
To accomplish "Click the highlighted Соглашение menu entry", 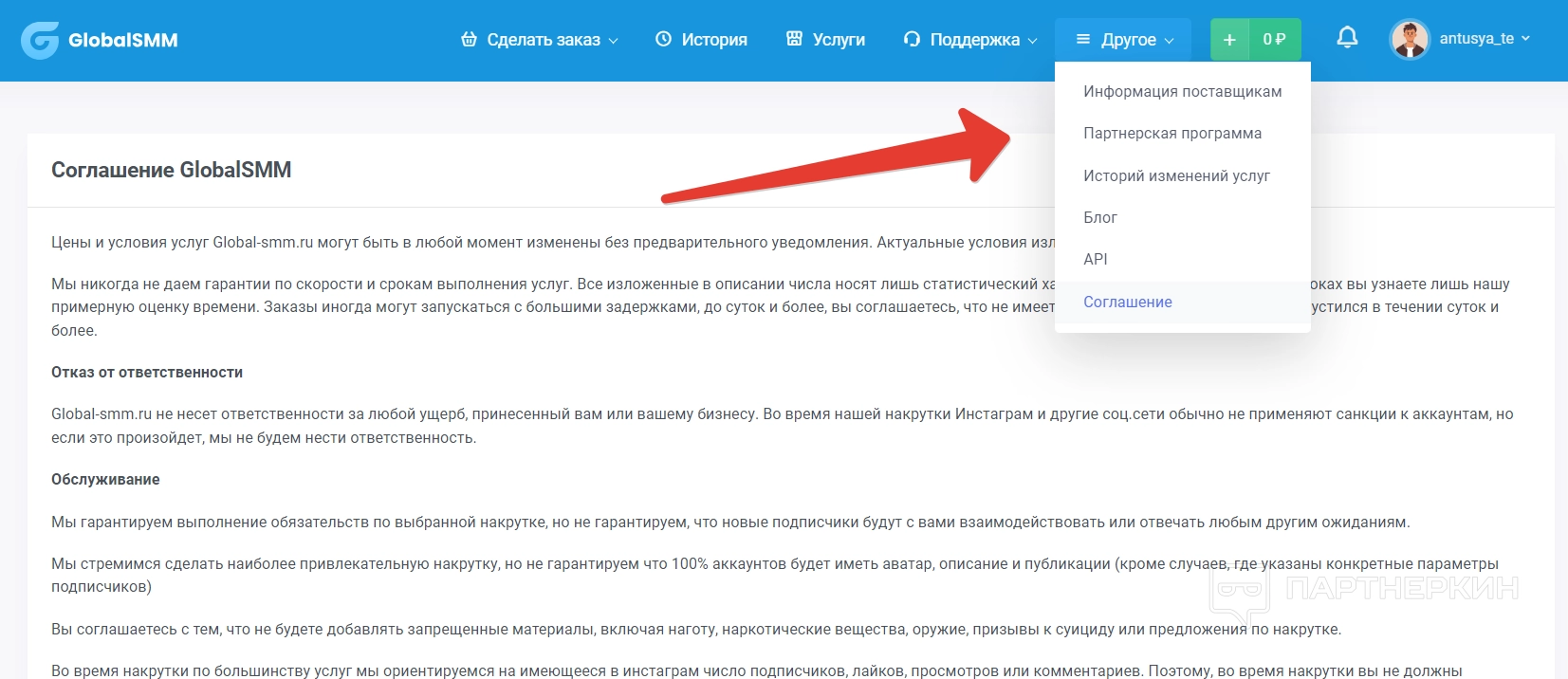I will pos(1183,302).
